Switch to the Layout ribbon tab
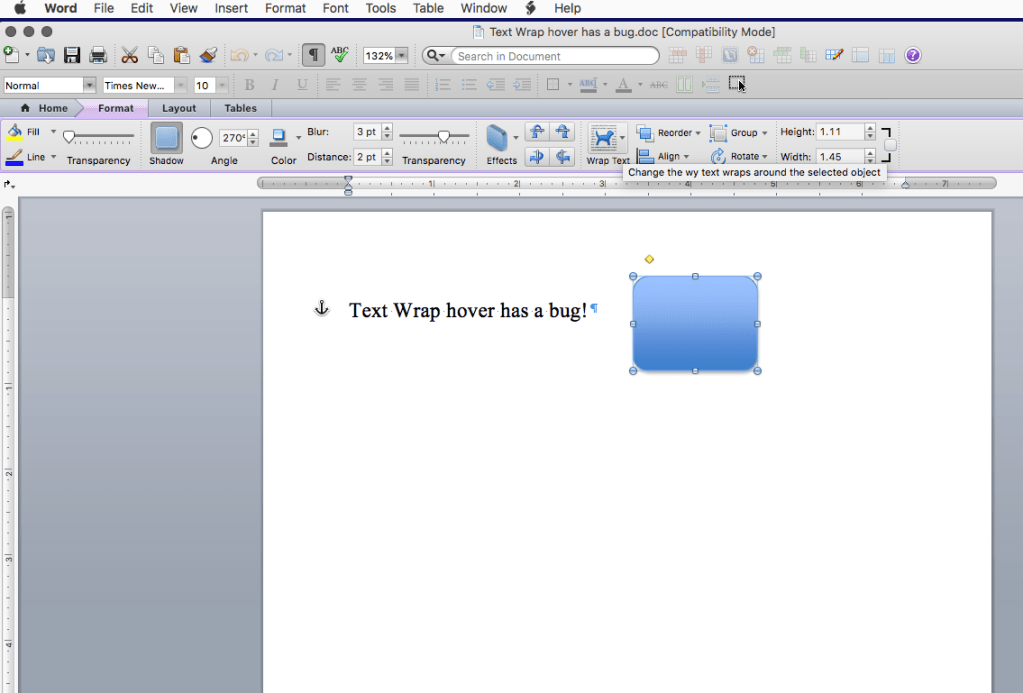1023x693 pixels. (x=179, y=108)
